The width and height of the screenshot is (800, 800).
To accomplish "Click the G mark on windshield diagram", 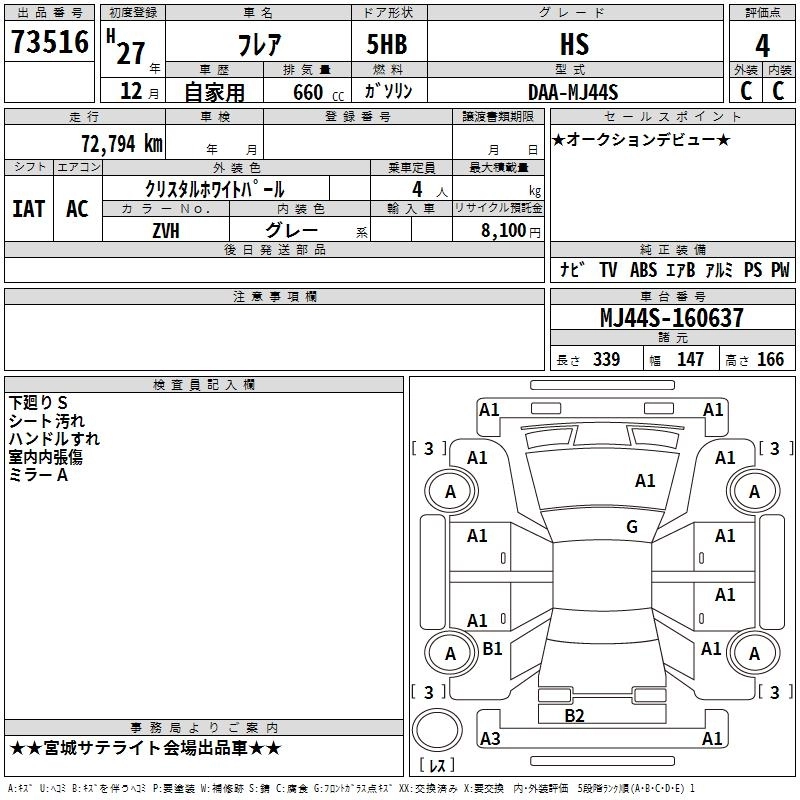I will (632, 527).
